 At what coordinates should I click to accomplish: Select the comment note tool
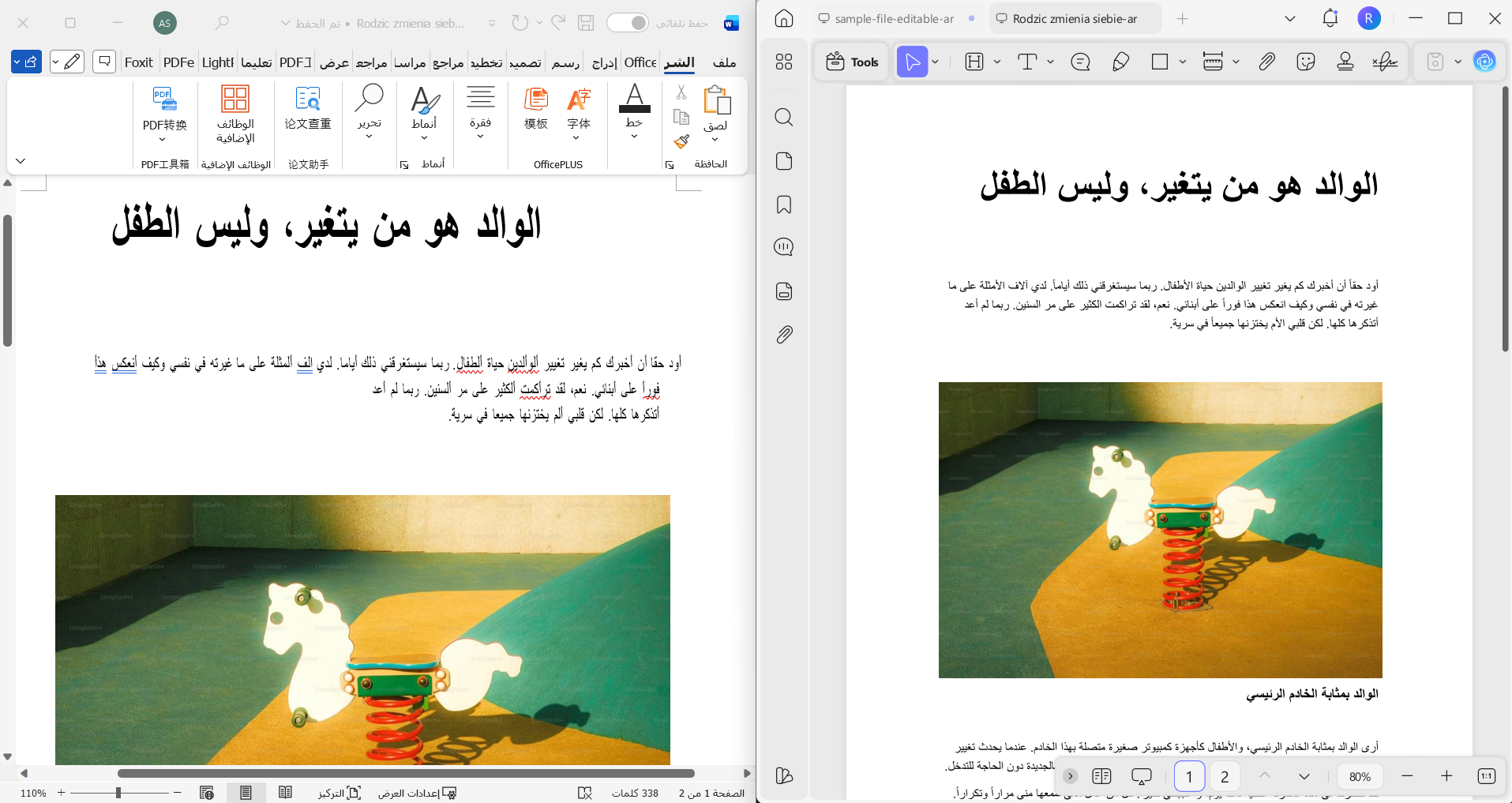pyautogui.click(x=1080, y=62)
